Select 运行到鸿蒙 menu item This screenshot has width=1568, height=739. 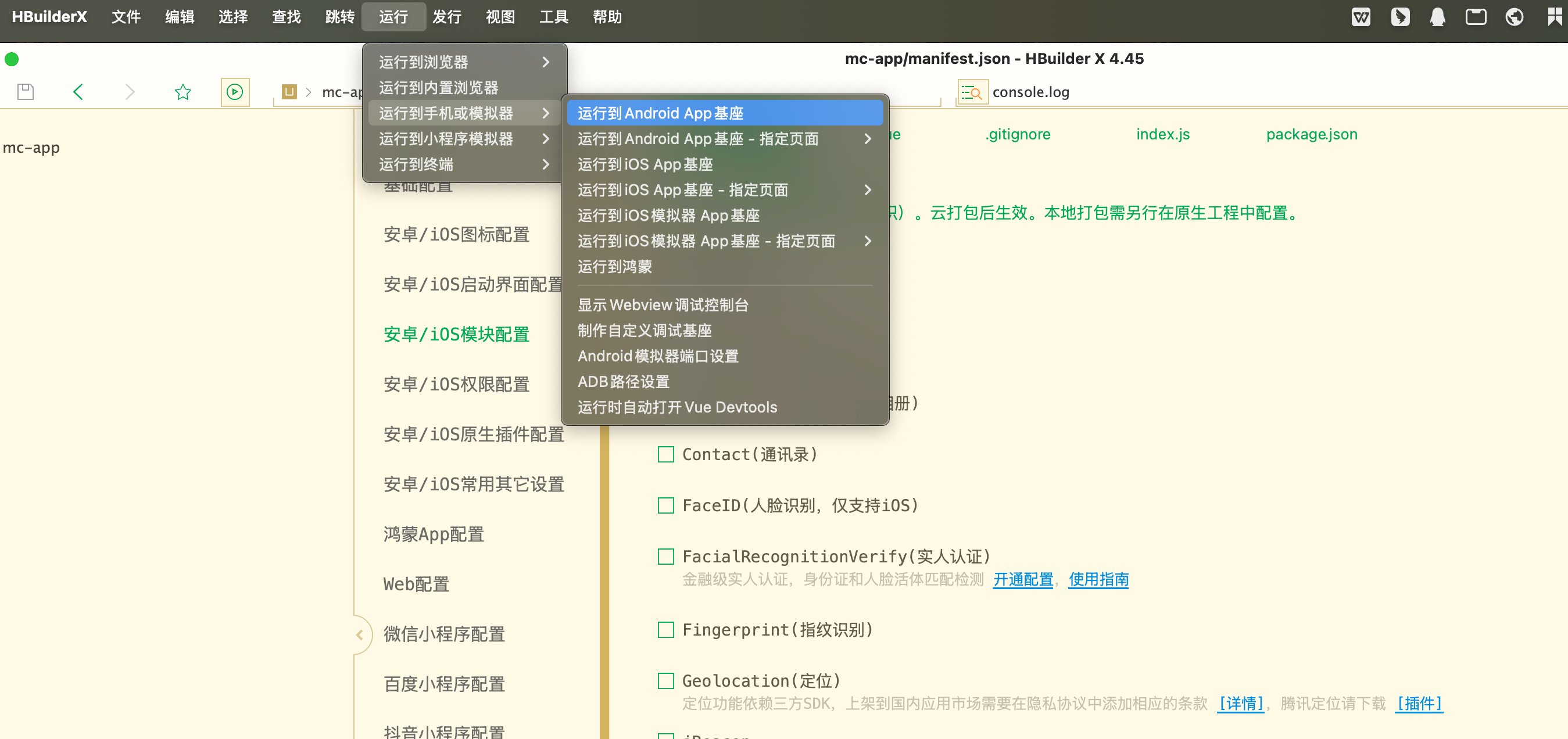tap(724, 267)
